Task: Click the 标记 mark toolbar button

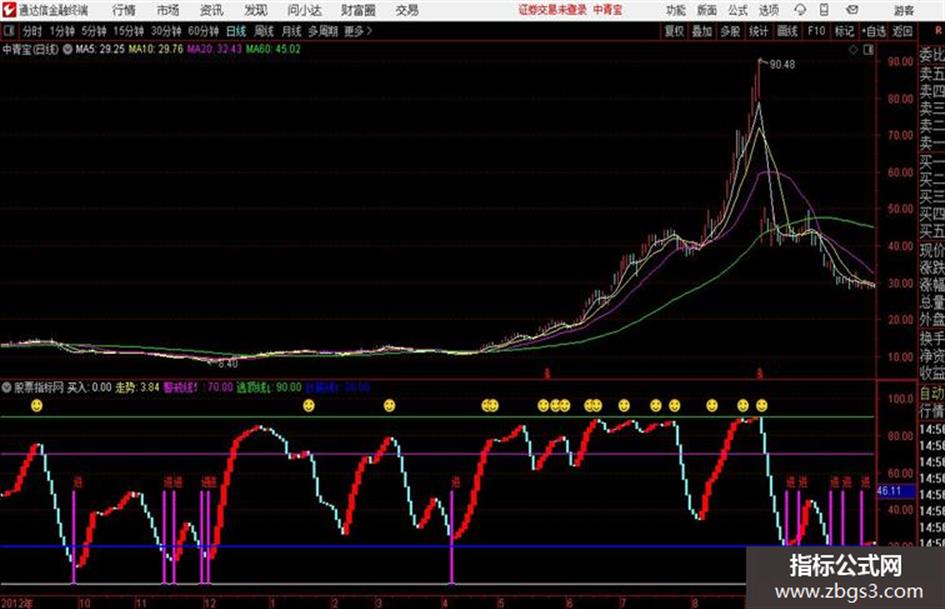Action: pos(844,31)
